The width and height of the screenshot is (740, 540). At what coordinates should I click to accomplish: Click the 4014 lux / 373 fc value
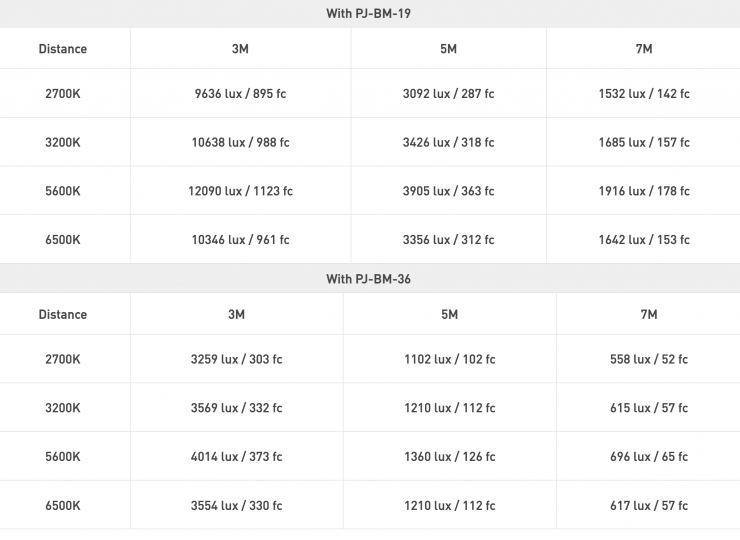pos(236,457)
